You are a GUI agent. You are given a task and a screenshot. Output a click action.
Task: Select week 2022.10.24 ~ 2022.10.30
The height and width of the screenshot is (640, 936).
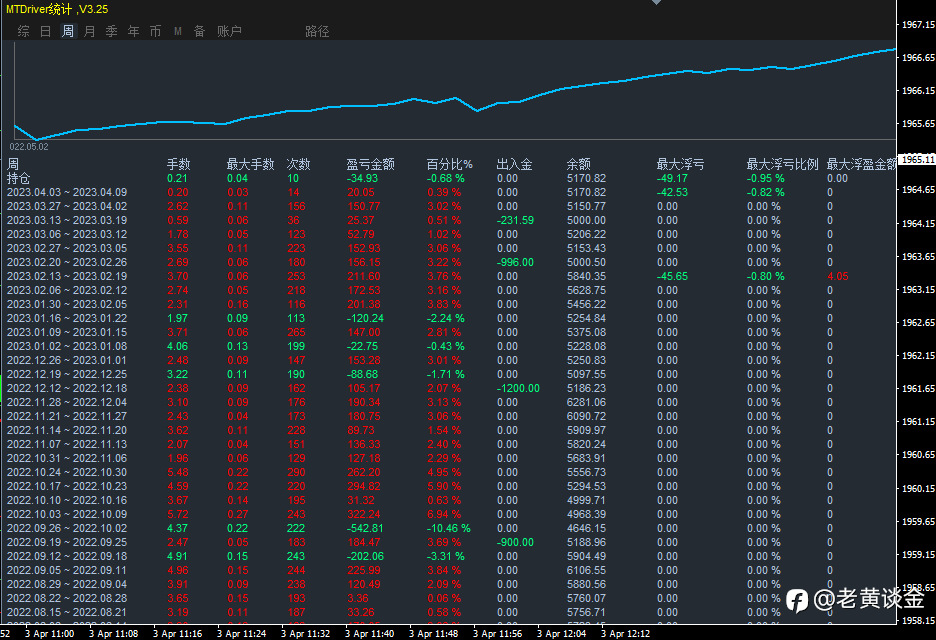coord(67,472)
